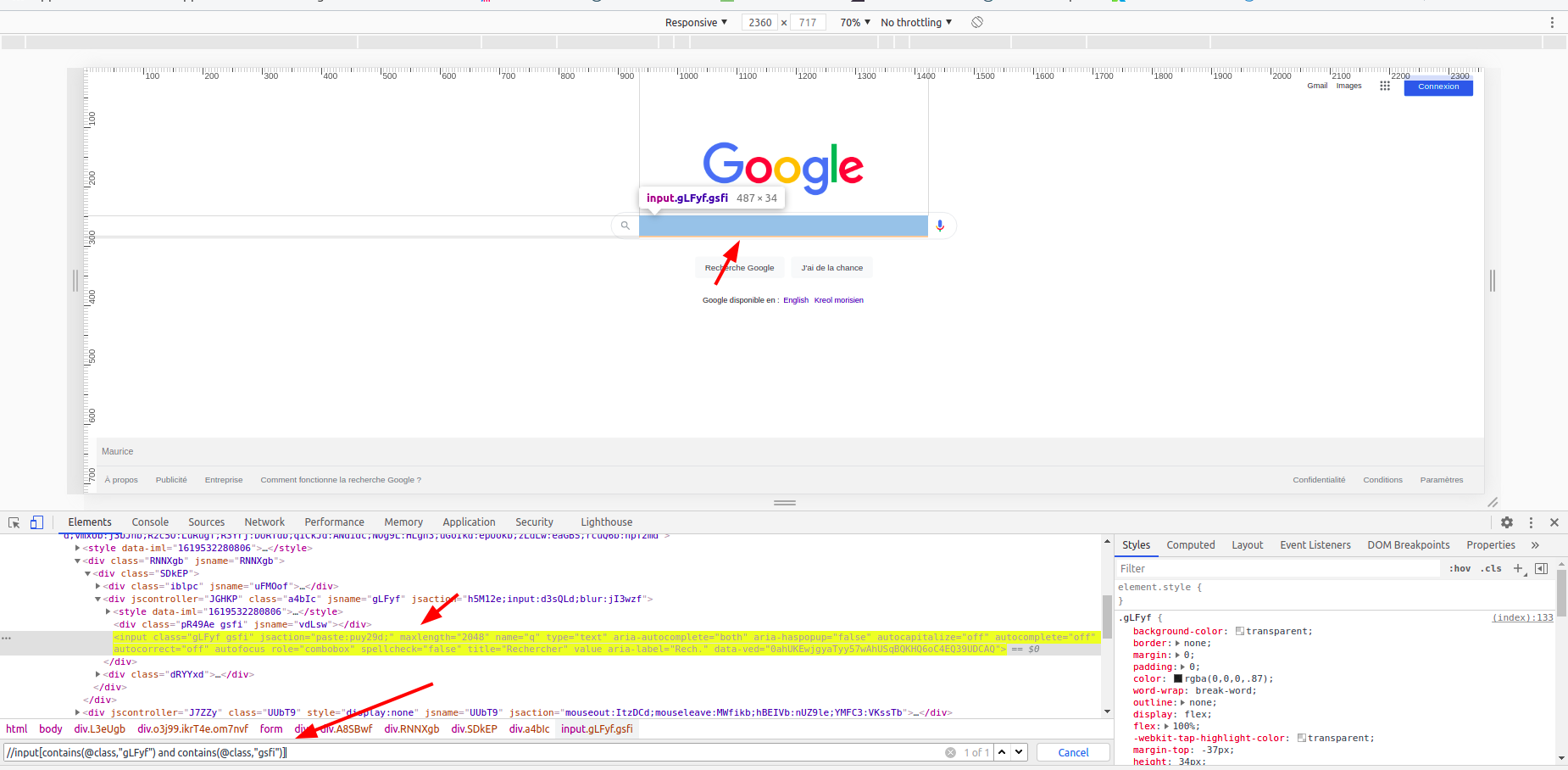The width and height of the screenshot is (1568, 770).
Task: Open the (index):133 source link
Action: point(1523,618)
